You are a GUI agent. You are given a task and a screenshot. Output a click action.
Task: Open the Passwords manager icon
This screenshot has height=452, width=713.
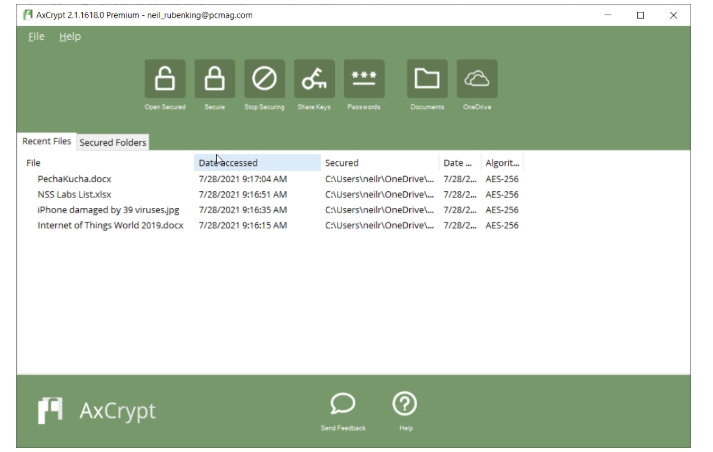tap(364, 80)
